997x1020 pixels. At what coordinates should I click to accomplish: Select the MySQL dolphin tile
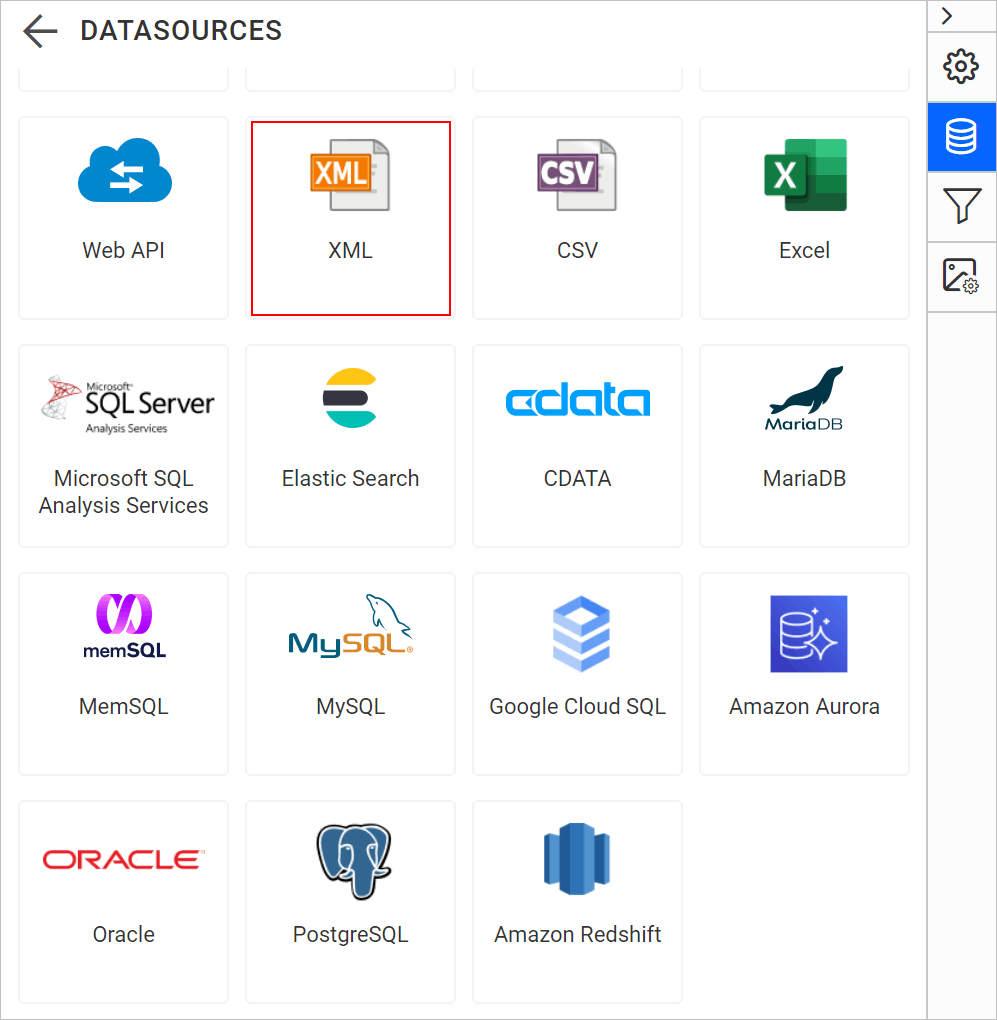(351, 674)
